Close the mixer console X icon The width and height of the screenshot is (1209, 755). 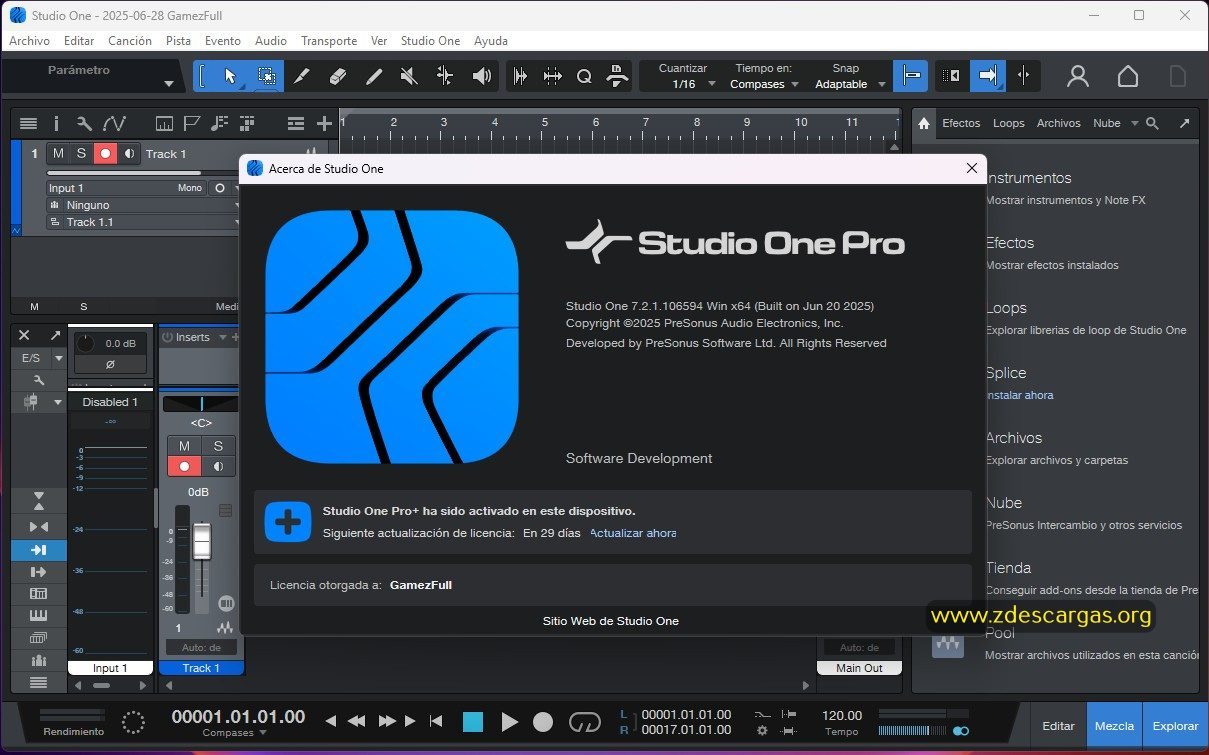(x=24, y=335)
